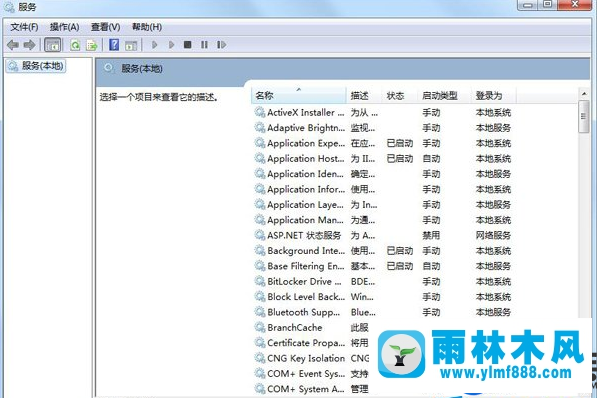Click gear icon beside CNG Key Isolation
The height and width of the screenshot is (398, 597).
click(260, 358)
